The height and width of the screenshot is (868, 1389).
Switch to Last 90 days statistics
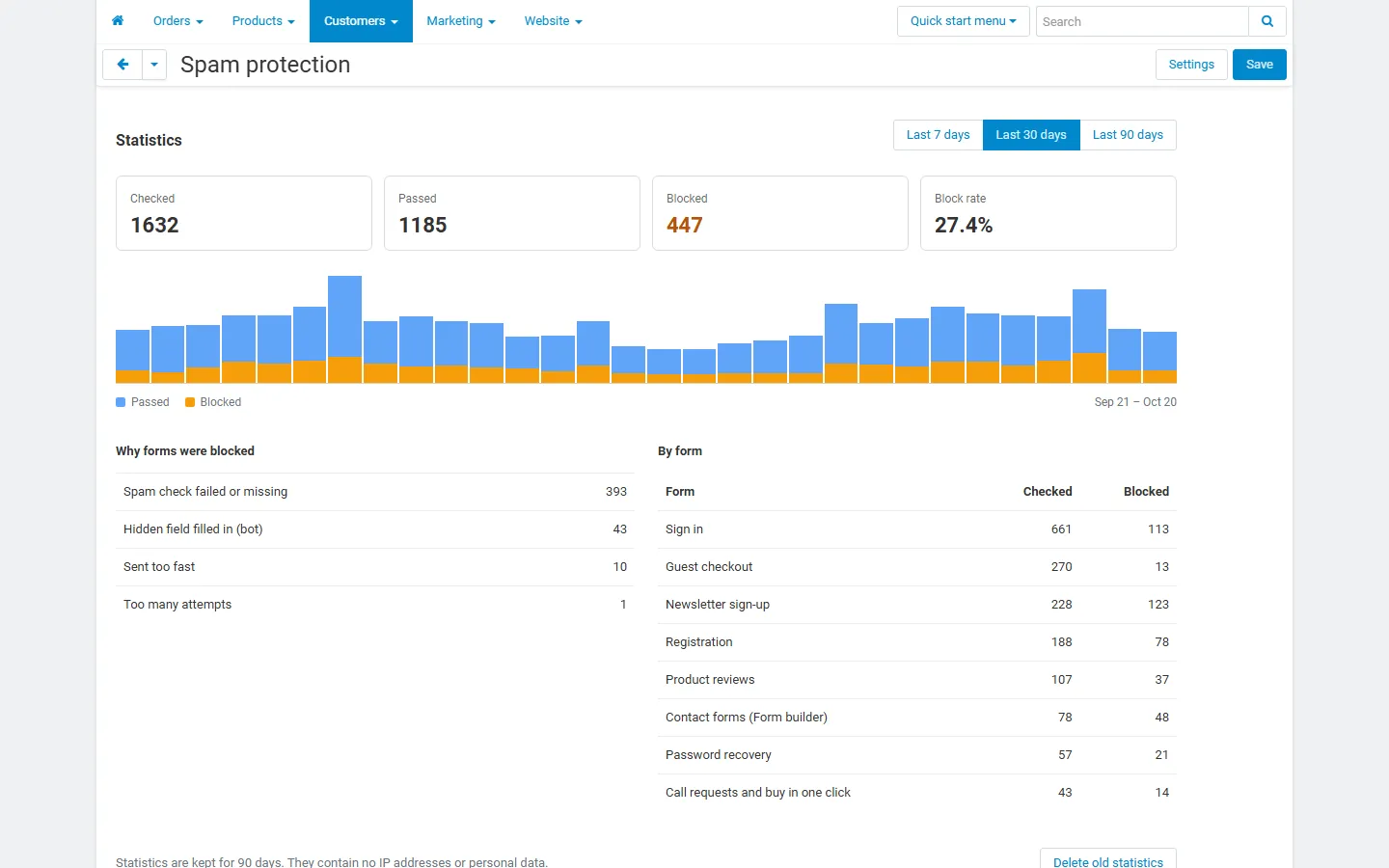(x=1128, y=135)
